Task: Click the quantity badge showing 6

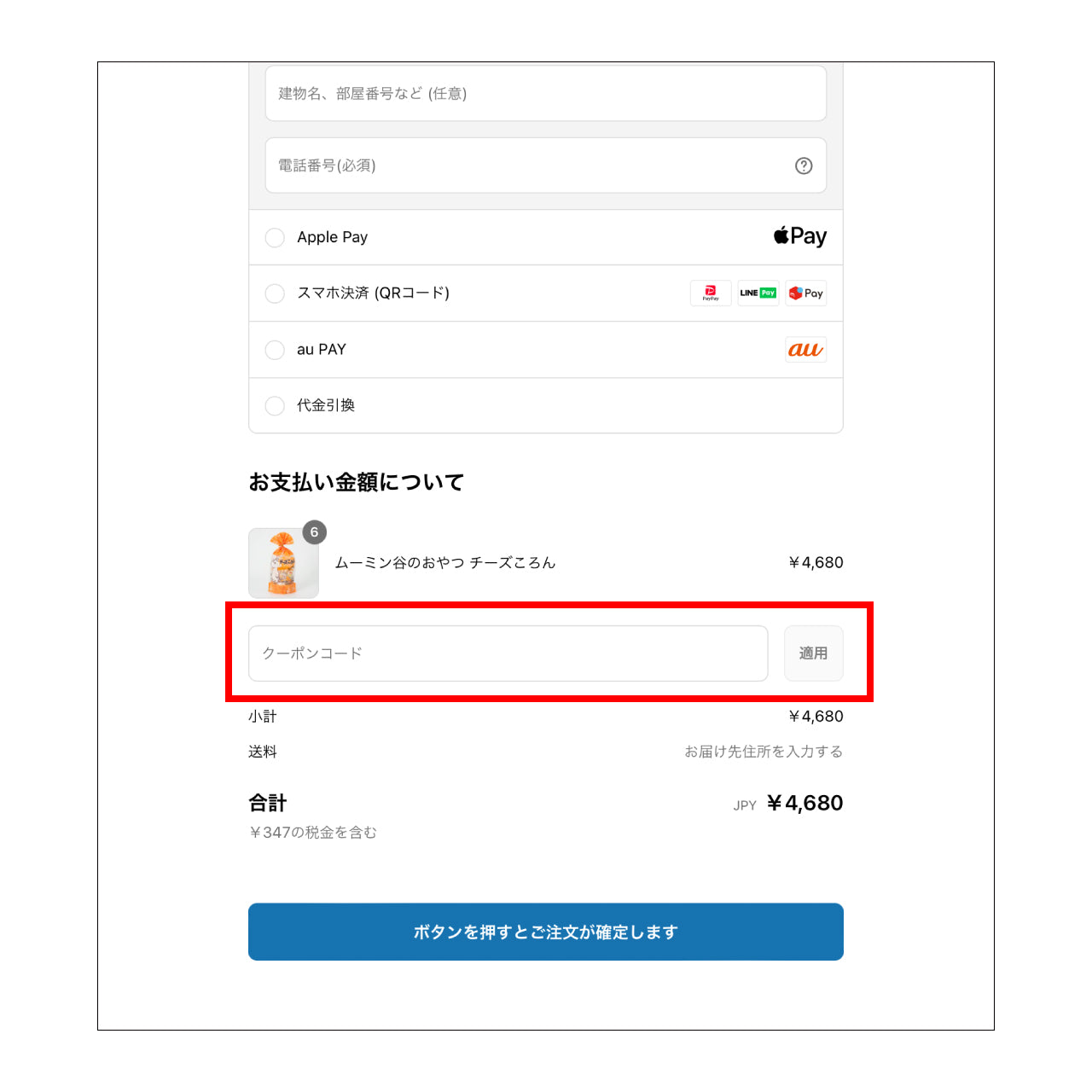Action: pyautogui.click(x=314, y=531)
